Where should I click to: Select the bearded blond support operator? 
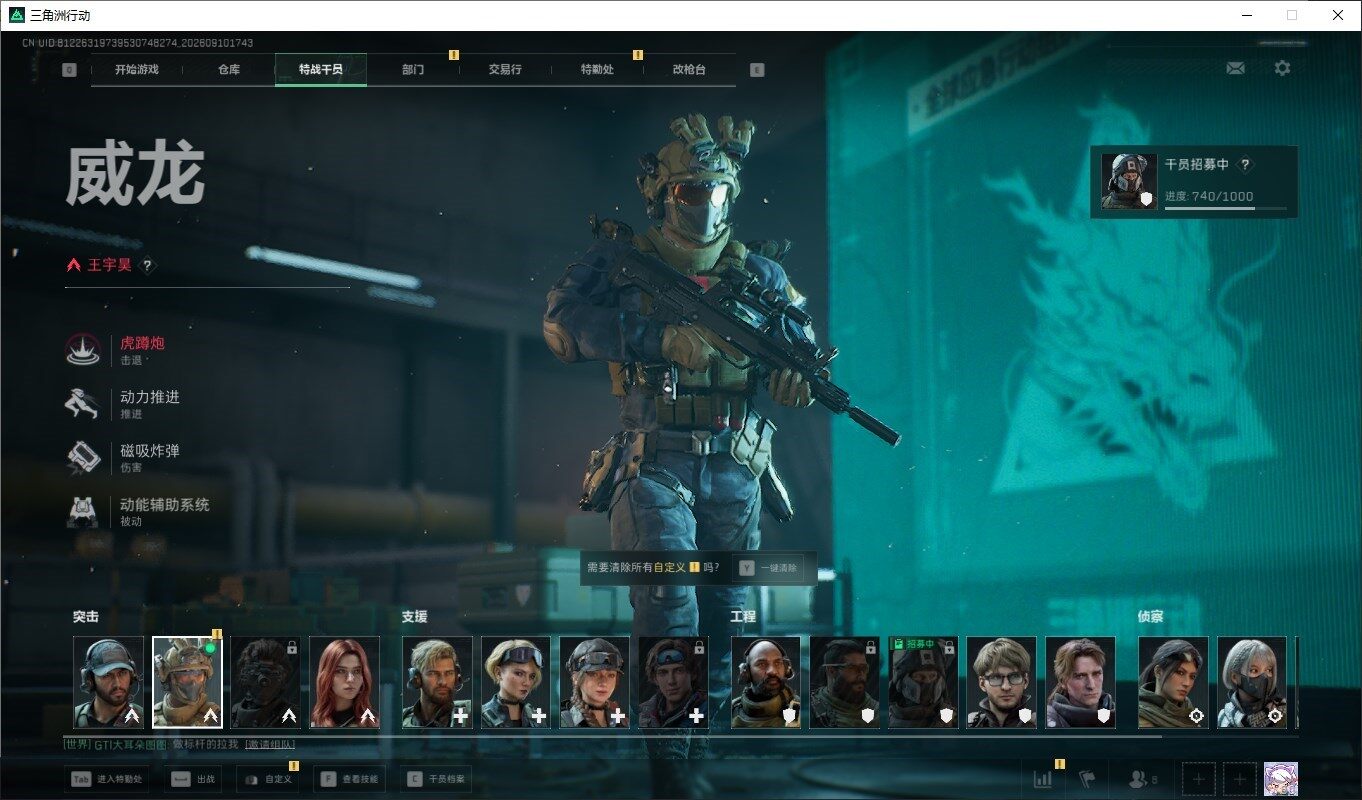point(437,682)
